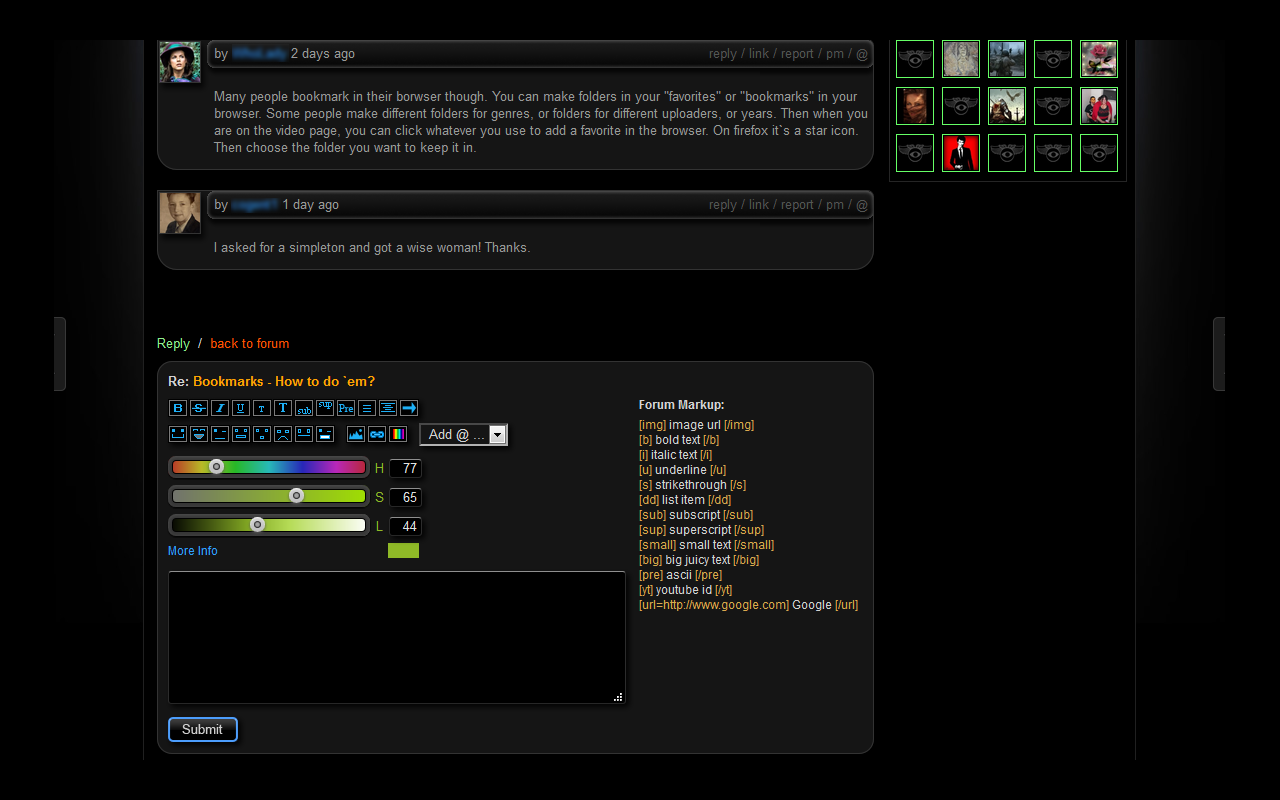The image size is (1280, 800).
Task: Open the rainbow color picker icon
Action: 398,434
